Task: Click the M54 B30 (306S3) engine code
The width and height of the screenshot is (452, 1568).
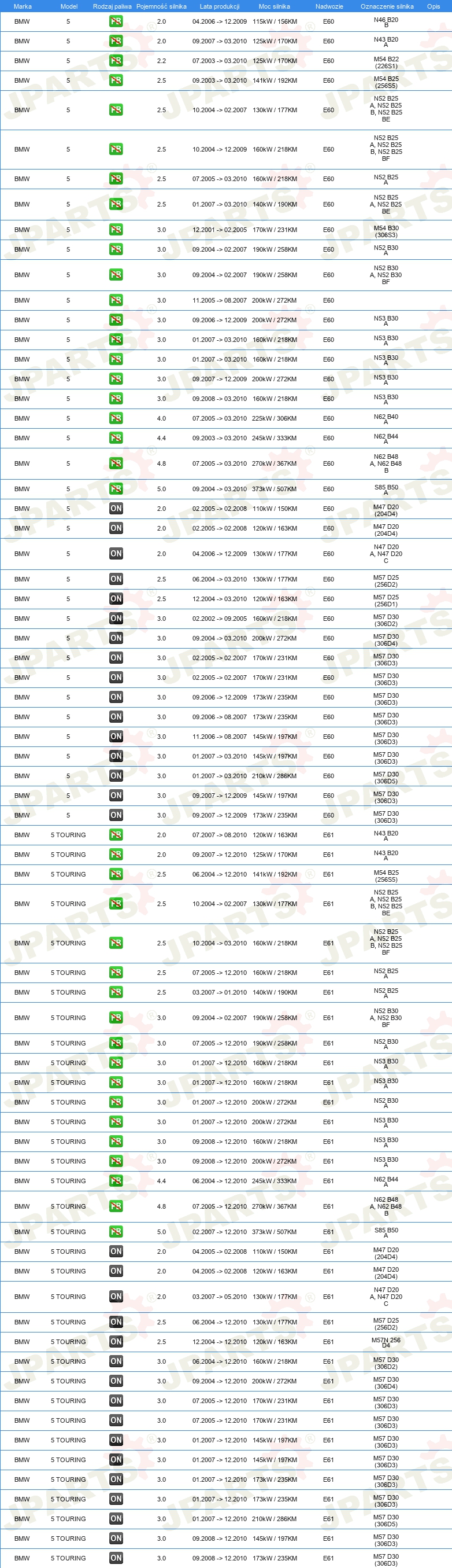Action: (386, 231)
